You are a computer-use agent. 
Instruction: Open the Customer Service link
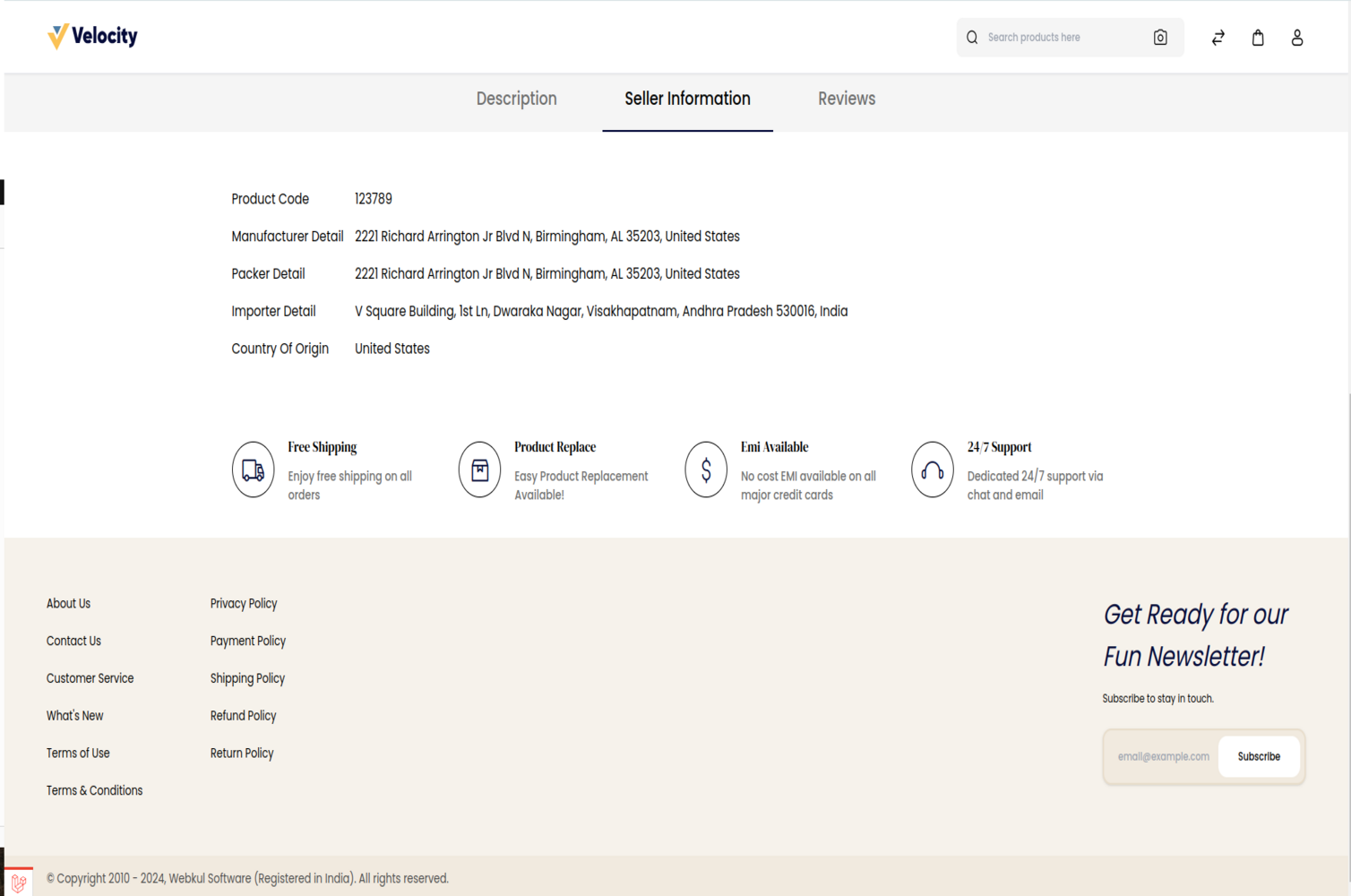pyautogui.click(x=90, y=678)
